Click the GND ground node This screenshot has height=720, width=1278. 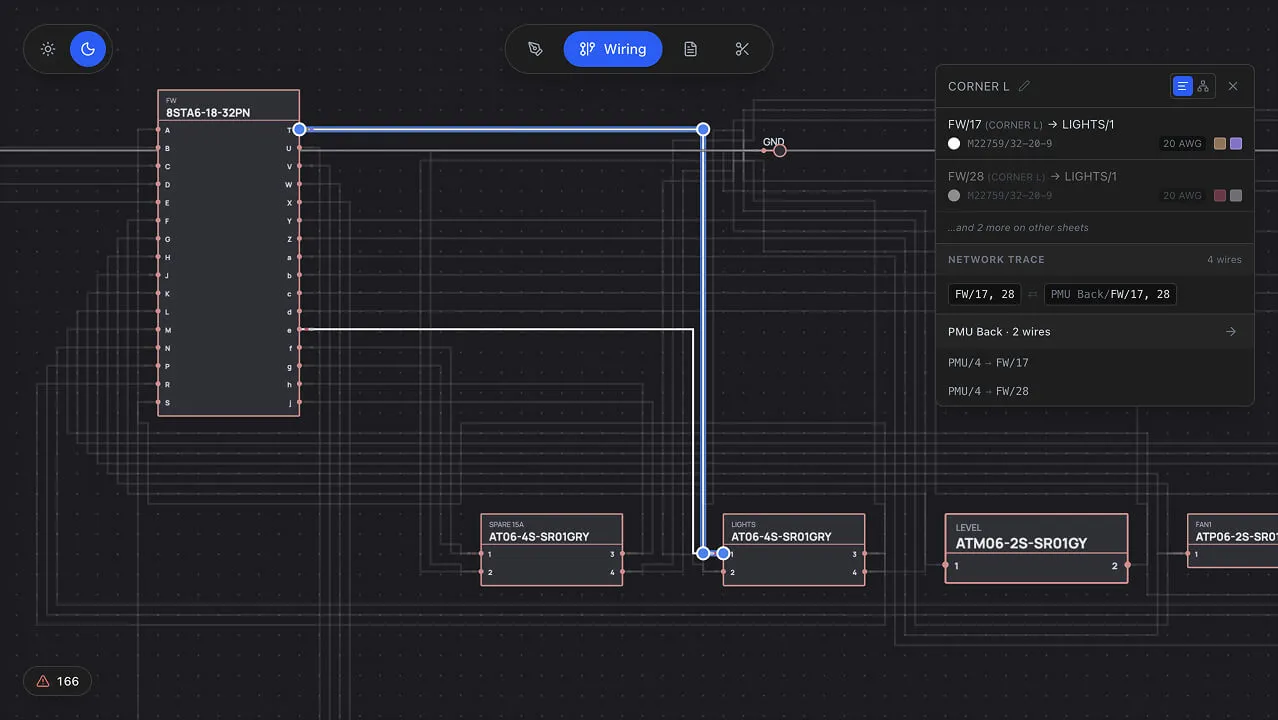click(x=780, y=151)
